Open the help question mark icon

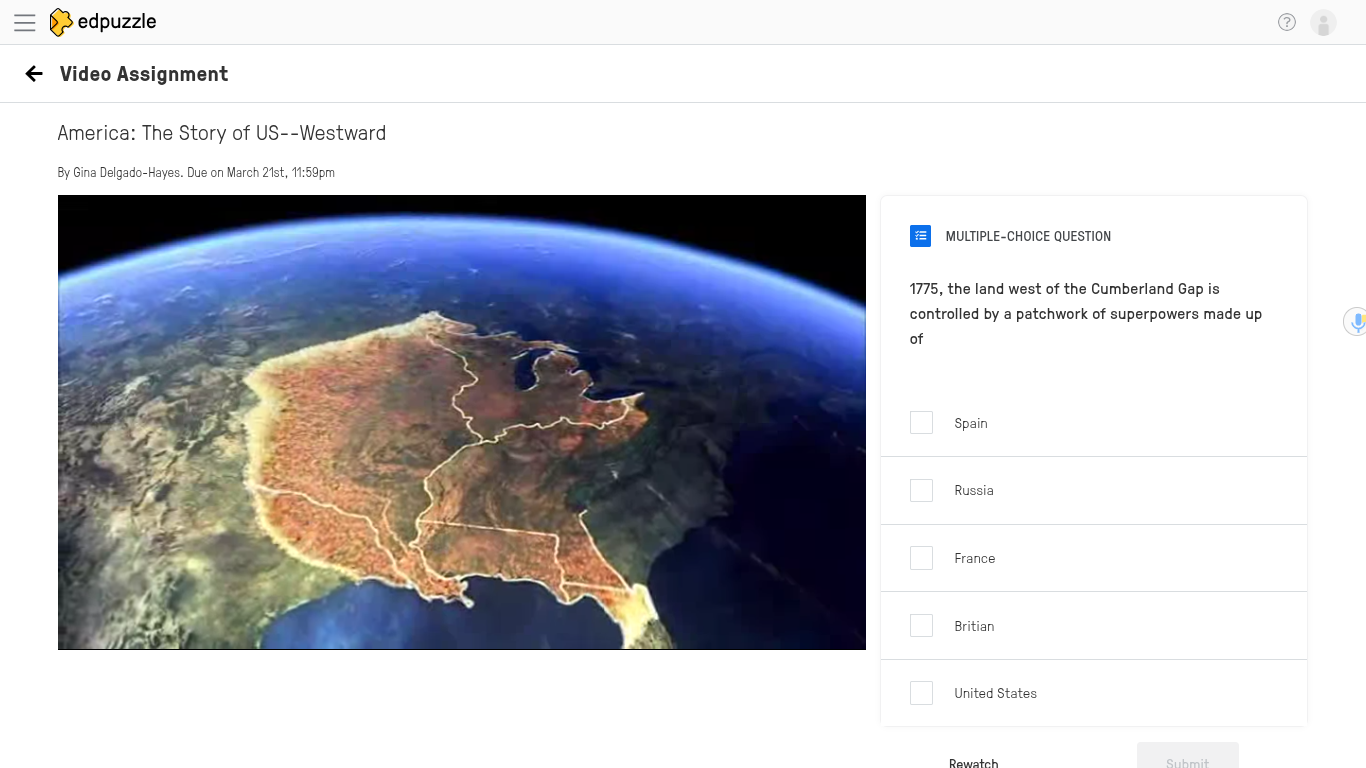(x=1287, y=22)
